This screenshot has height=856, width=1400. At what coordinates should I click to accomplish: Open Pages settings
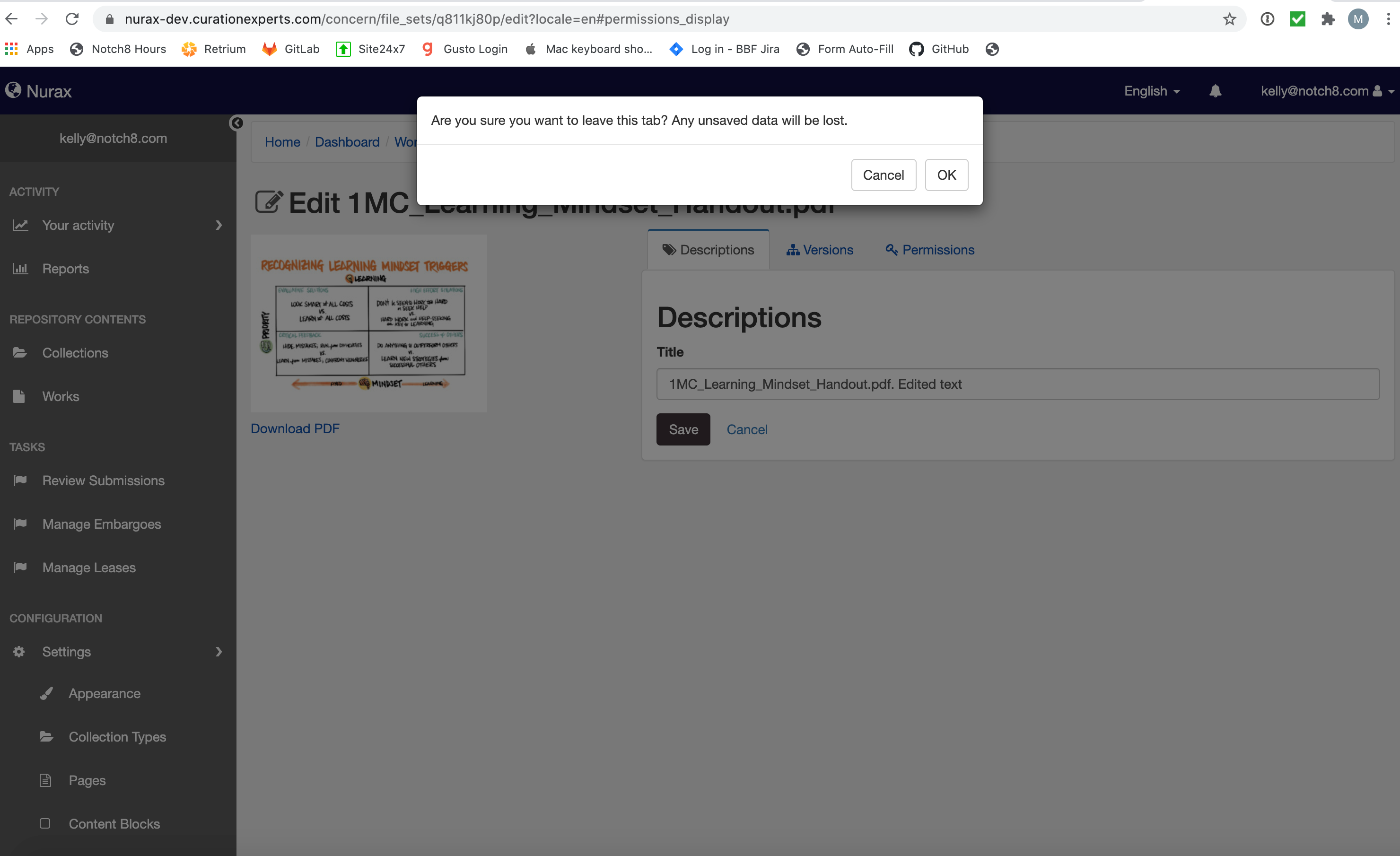tap(118, 780)
